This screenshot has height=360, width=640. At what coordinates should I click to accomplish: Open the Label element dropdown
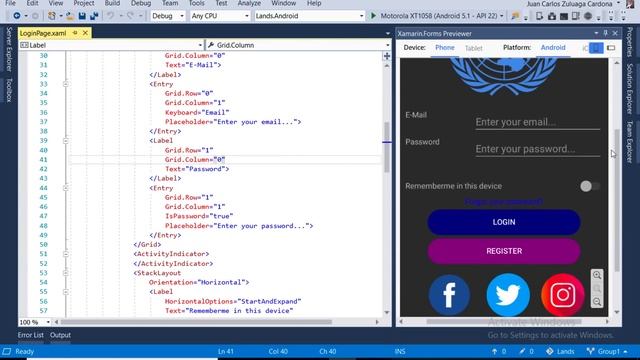coord(111,45)
